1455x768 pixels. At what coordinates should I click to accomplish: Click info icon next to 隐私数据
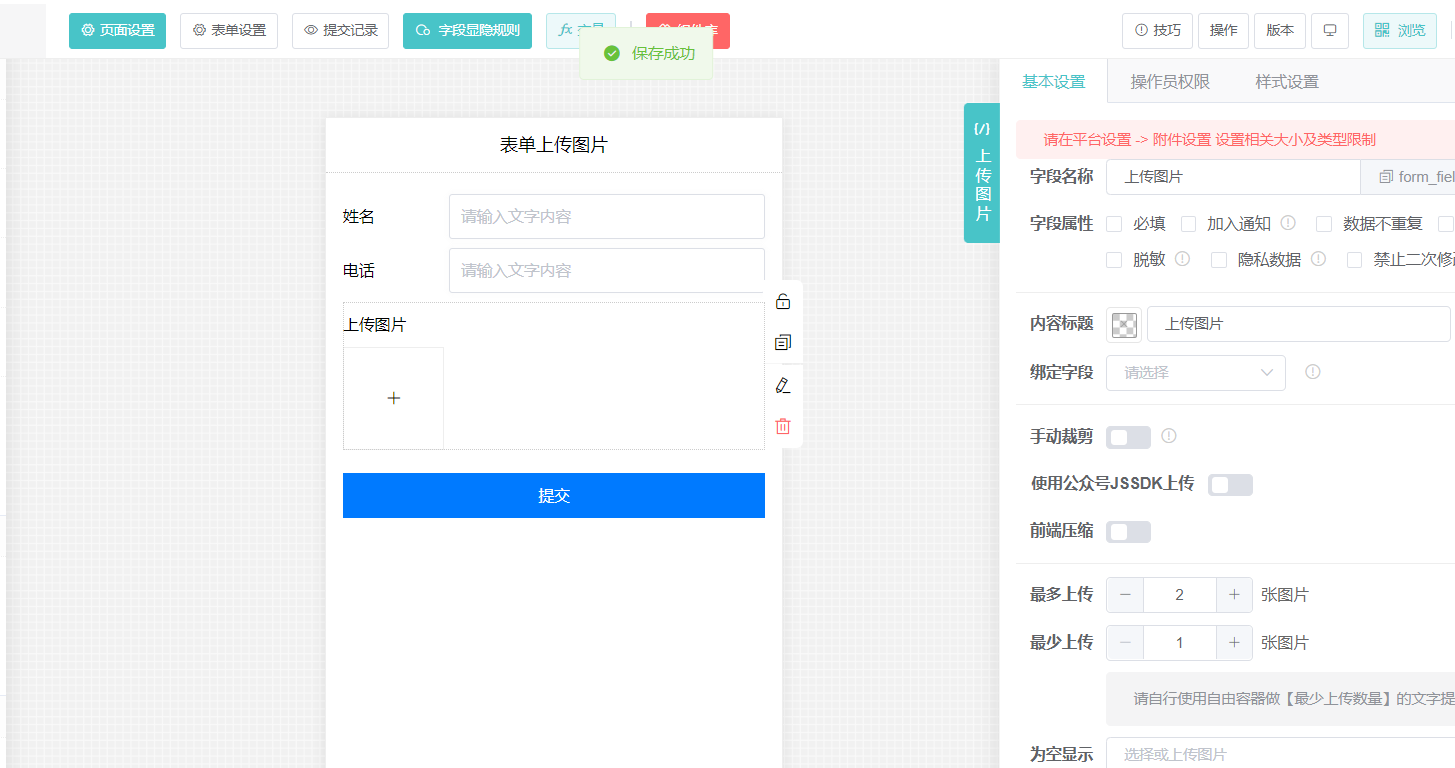point(1318,259)
